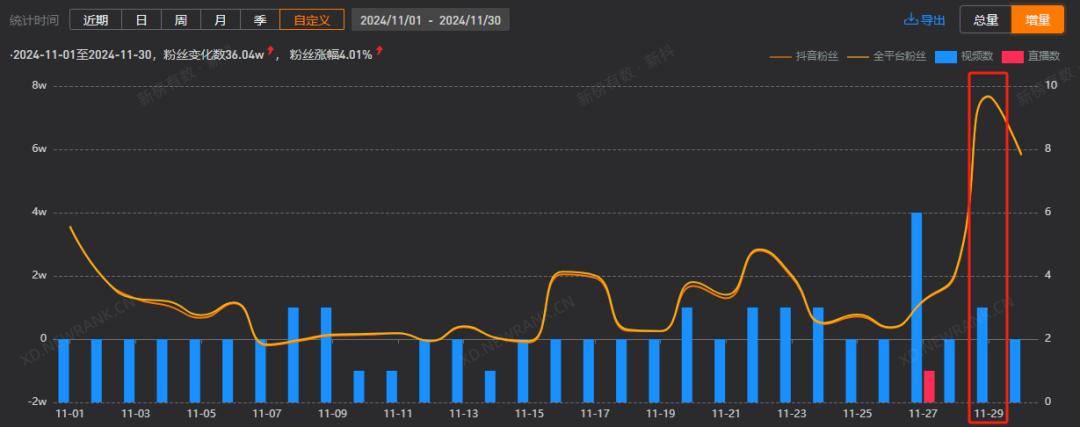The width and height of the screenshot is (1080, 427).
Task: Click the red 直播数 bar on 11-27
Action: (x=928, y=386)
